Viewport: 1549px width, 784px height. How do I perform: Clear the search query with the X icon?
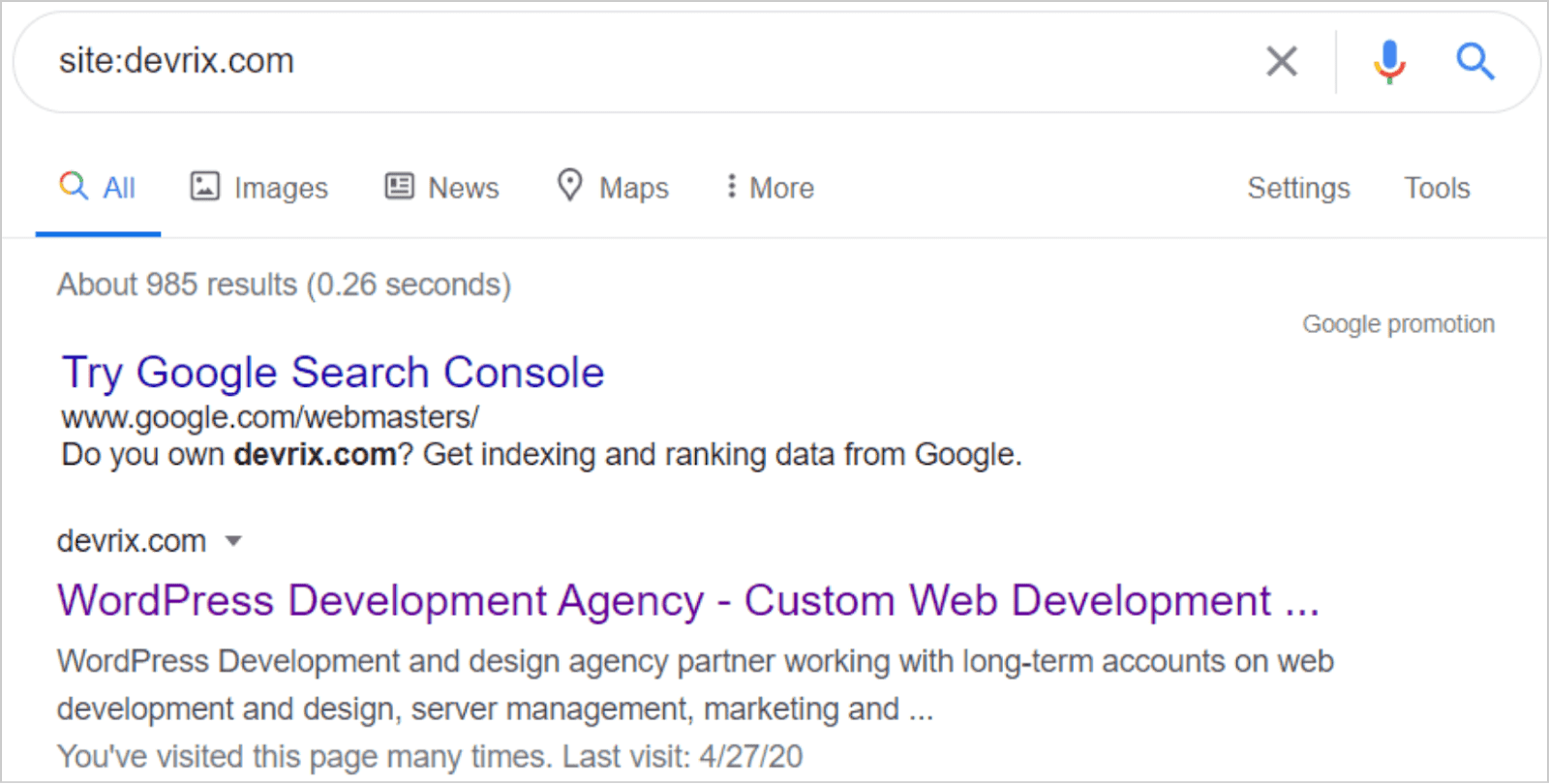point(1281,62)
